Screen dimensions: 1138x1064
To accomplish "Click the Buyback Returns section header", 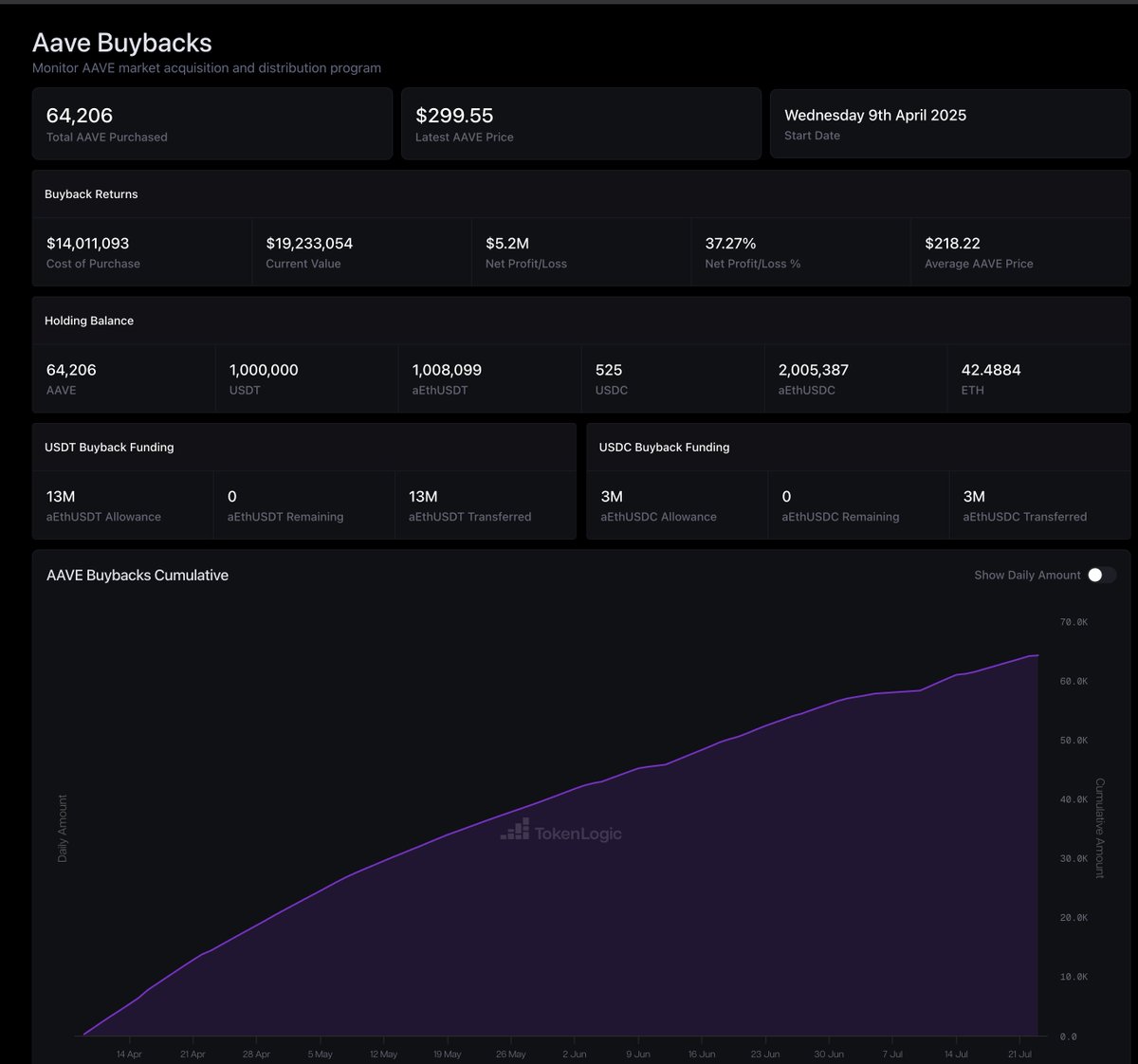I will [91, 193].
